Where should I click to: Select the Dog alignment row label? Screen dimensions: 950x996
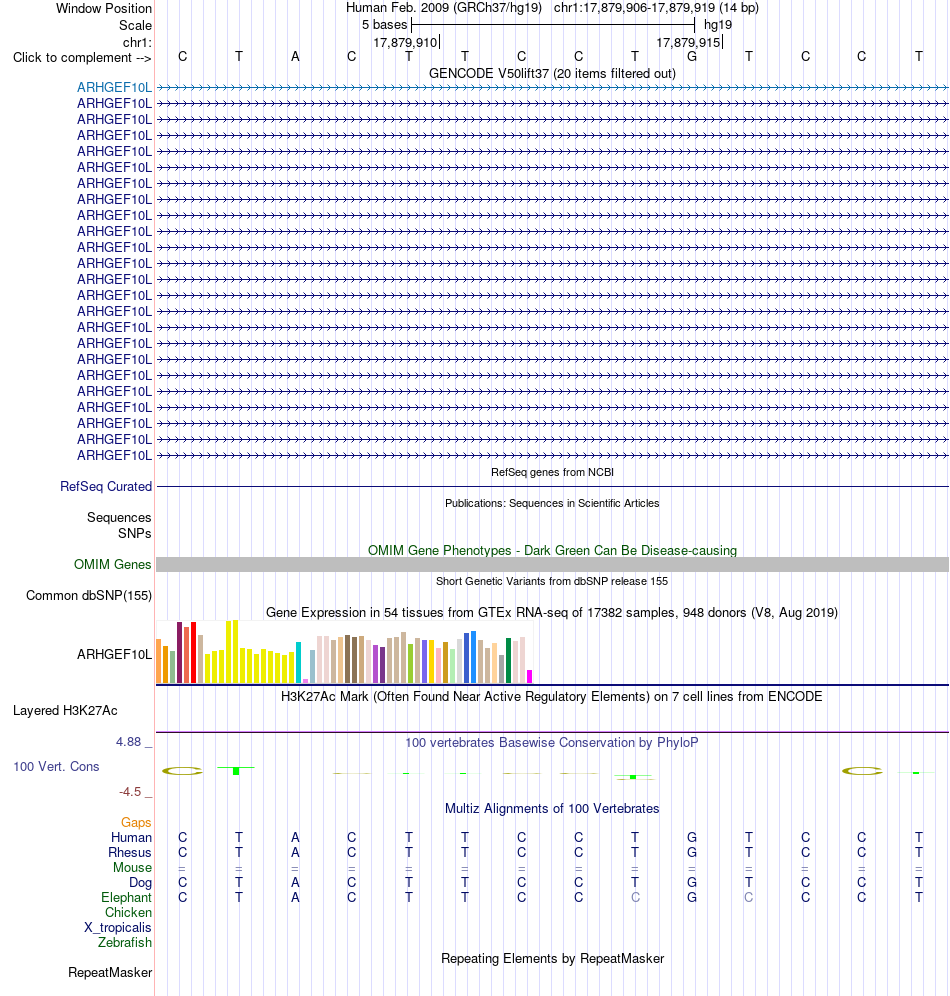coord(140,883)
